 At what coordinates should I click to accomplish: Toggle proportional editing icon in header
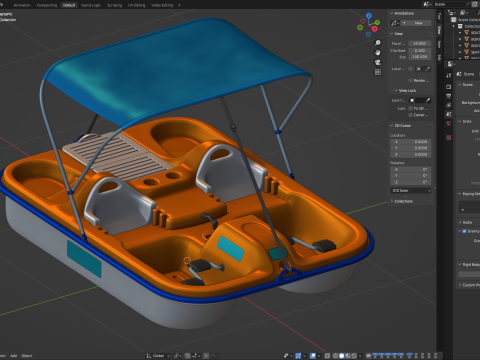coord(206,356)
